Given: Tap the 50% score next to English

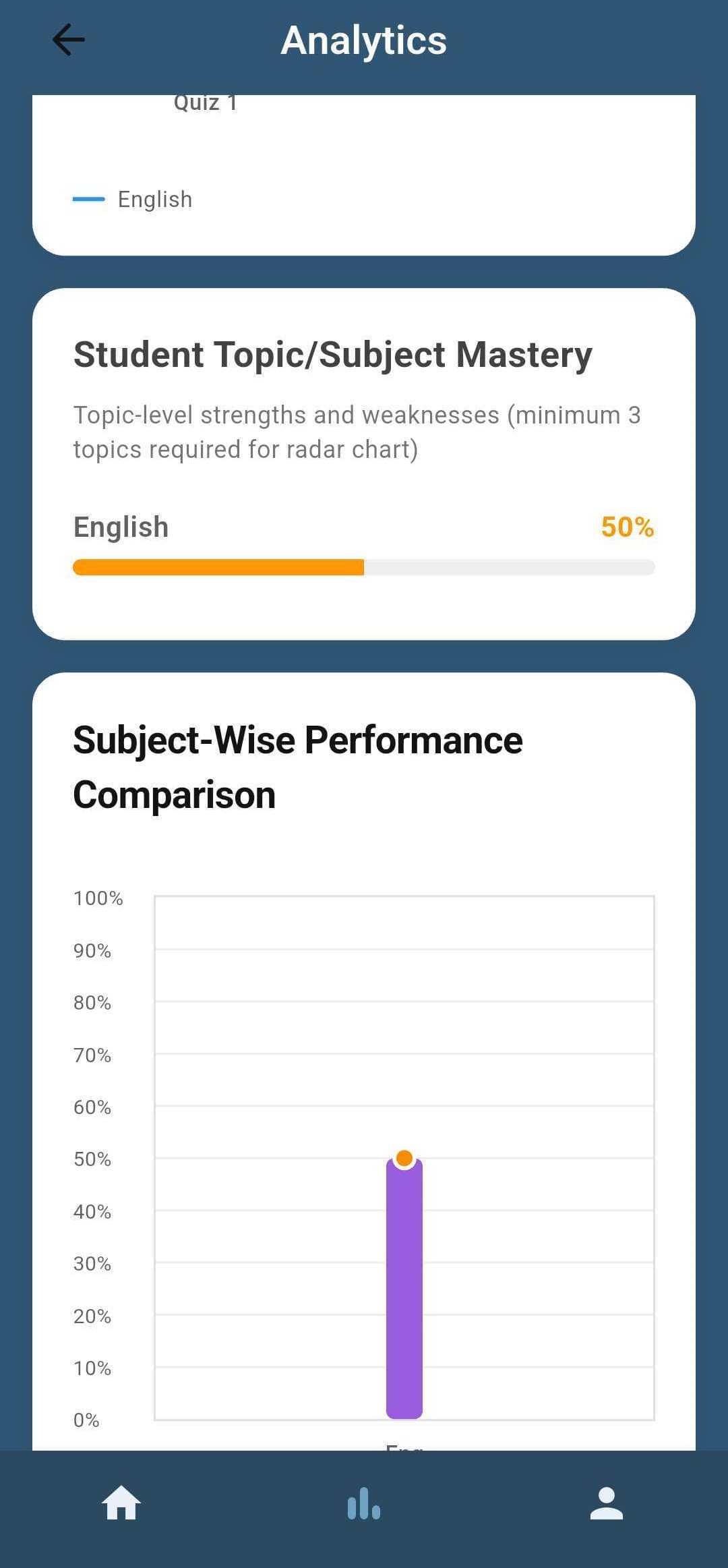Looking at the screenshot, I should pos(627,527).
